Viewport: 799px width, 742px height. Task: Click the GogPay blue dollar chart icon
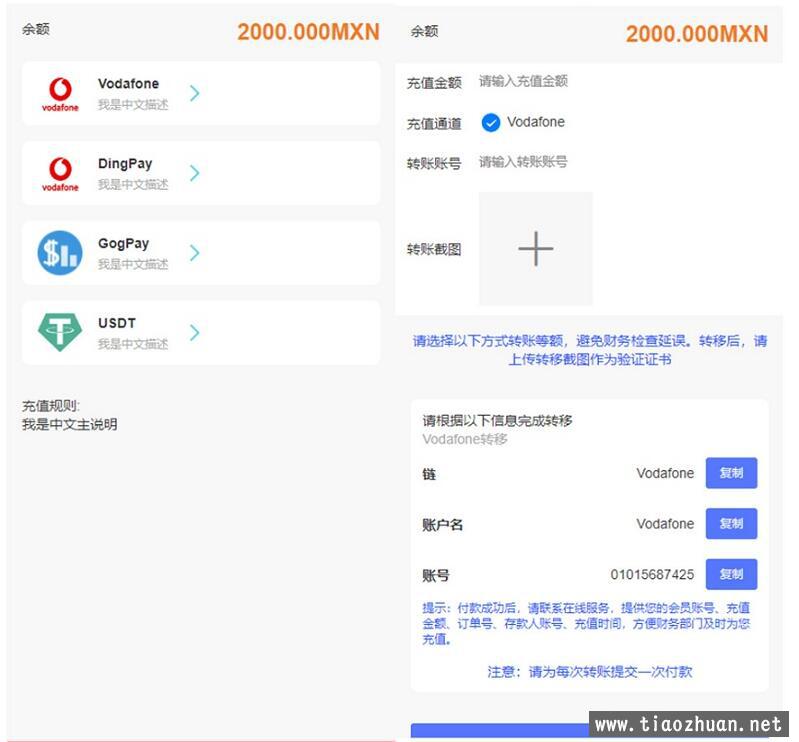point(60,253)
